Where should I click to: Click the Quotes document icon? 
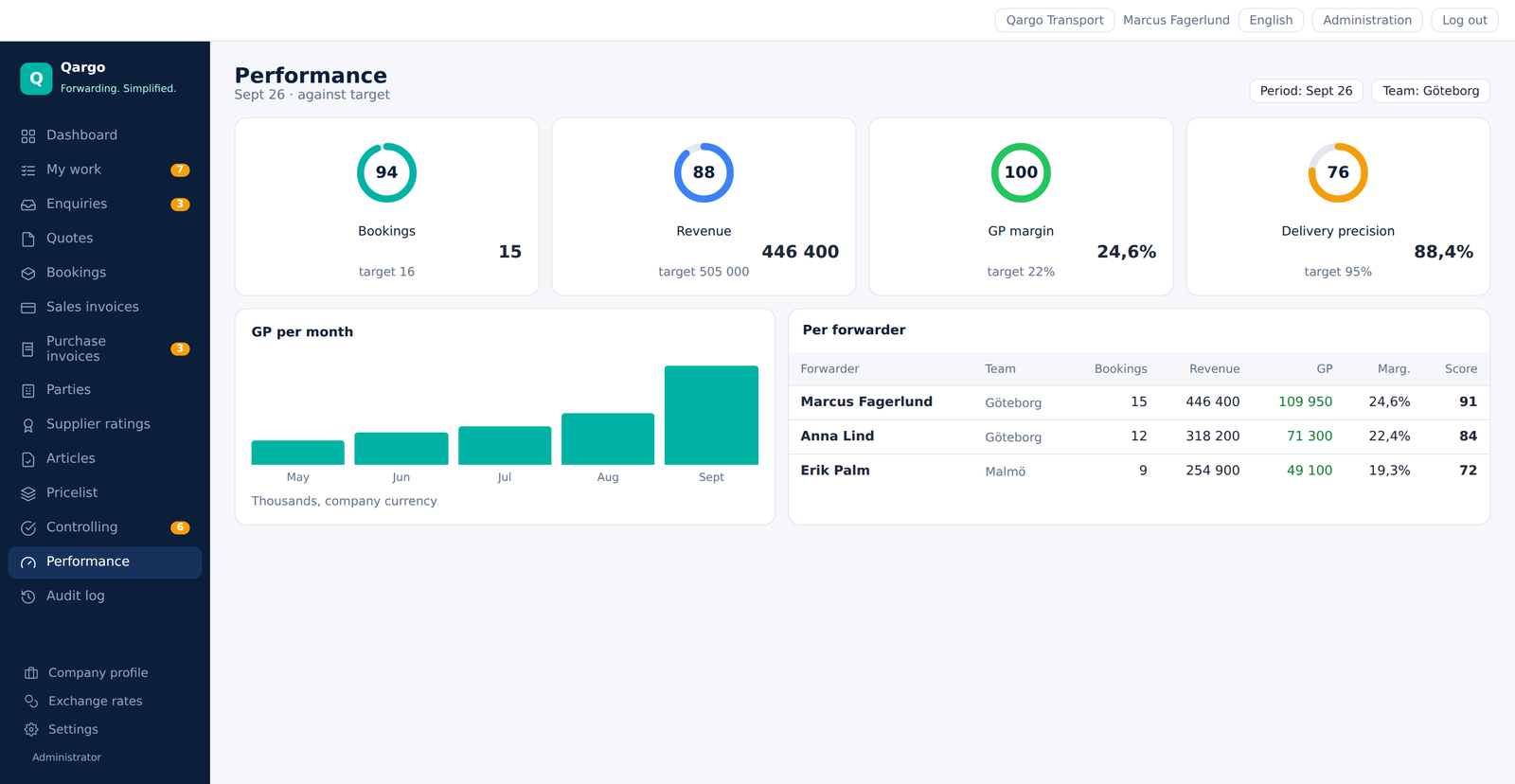pyautogui.click(x=28, y=239)
